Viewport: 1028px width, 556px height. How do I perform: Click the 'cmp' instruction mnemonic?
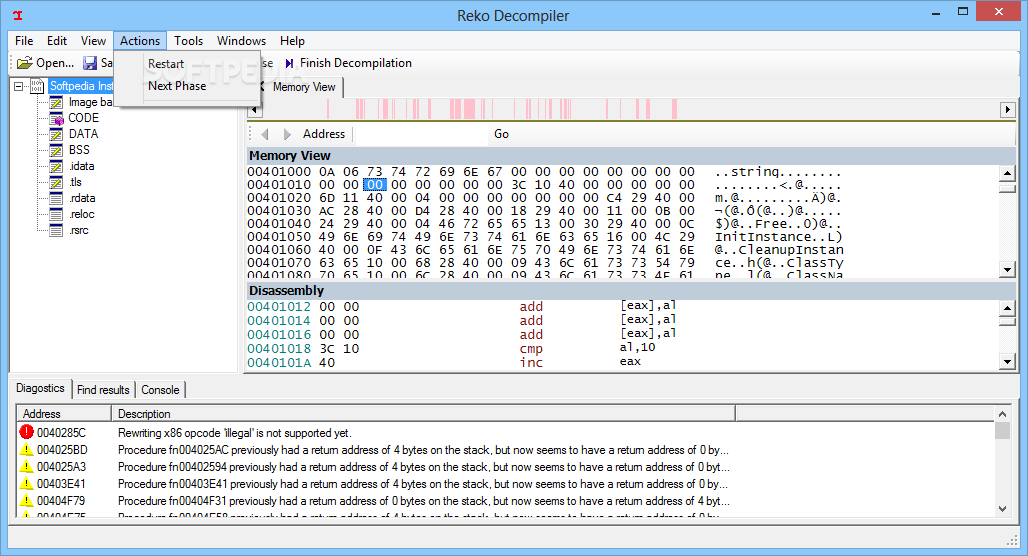point(531,349)
